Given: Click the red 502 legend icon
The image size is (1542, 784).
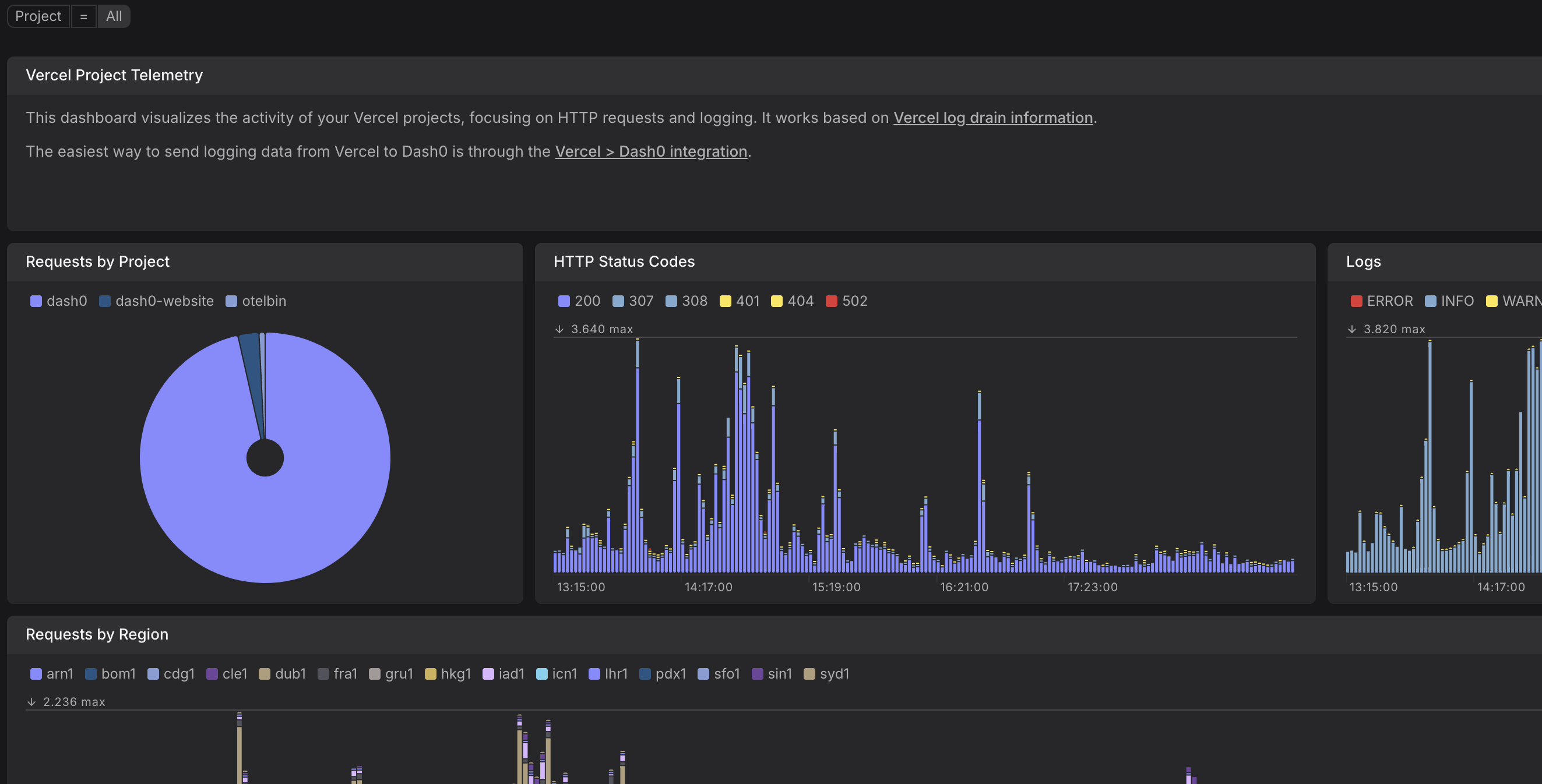Looking at the screenshot, I should tap(832, 301).
